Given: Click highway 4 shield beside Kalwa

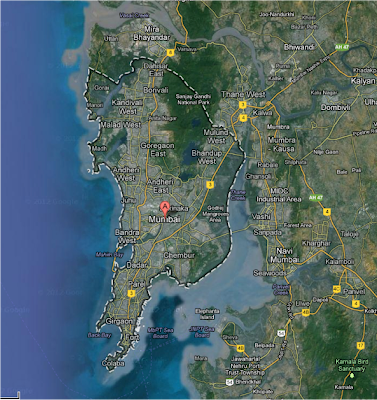Looking at the screenshot, I should point(243,118).
